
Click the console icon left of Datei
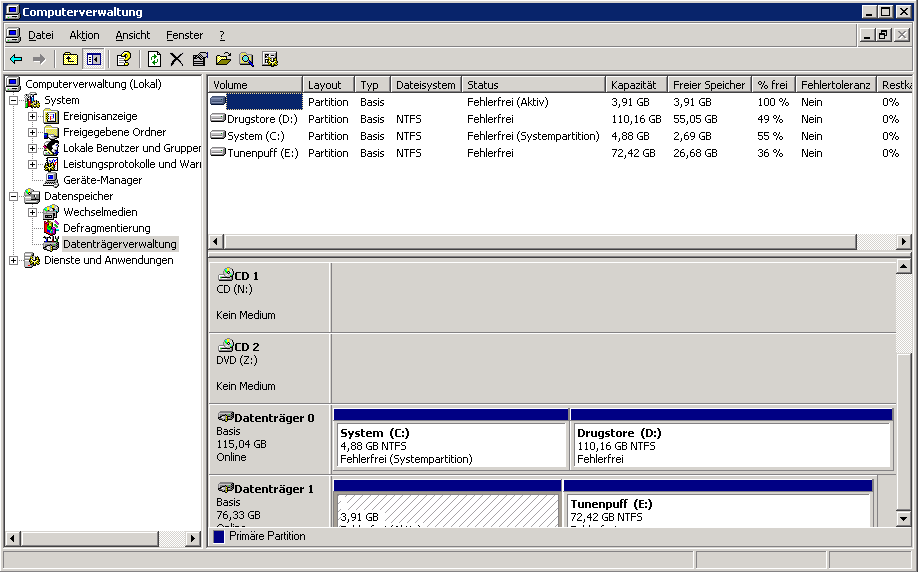pyautogui.click(x=13, y=35)
